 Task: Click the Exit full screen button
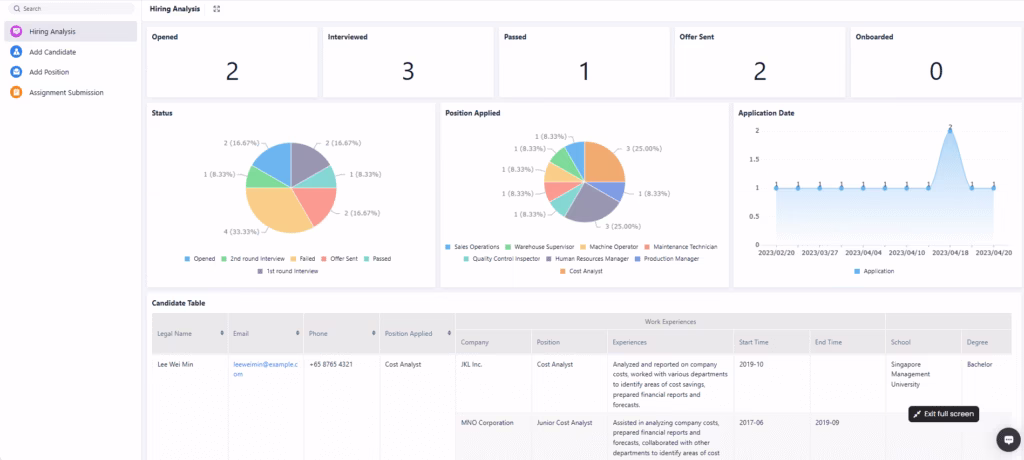[x=943, y=414]
